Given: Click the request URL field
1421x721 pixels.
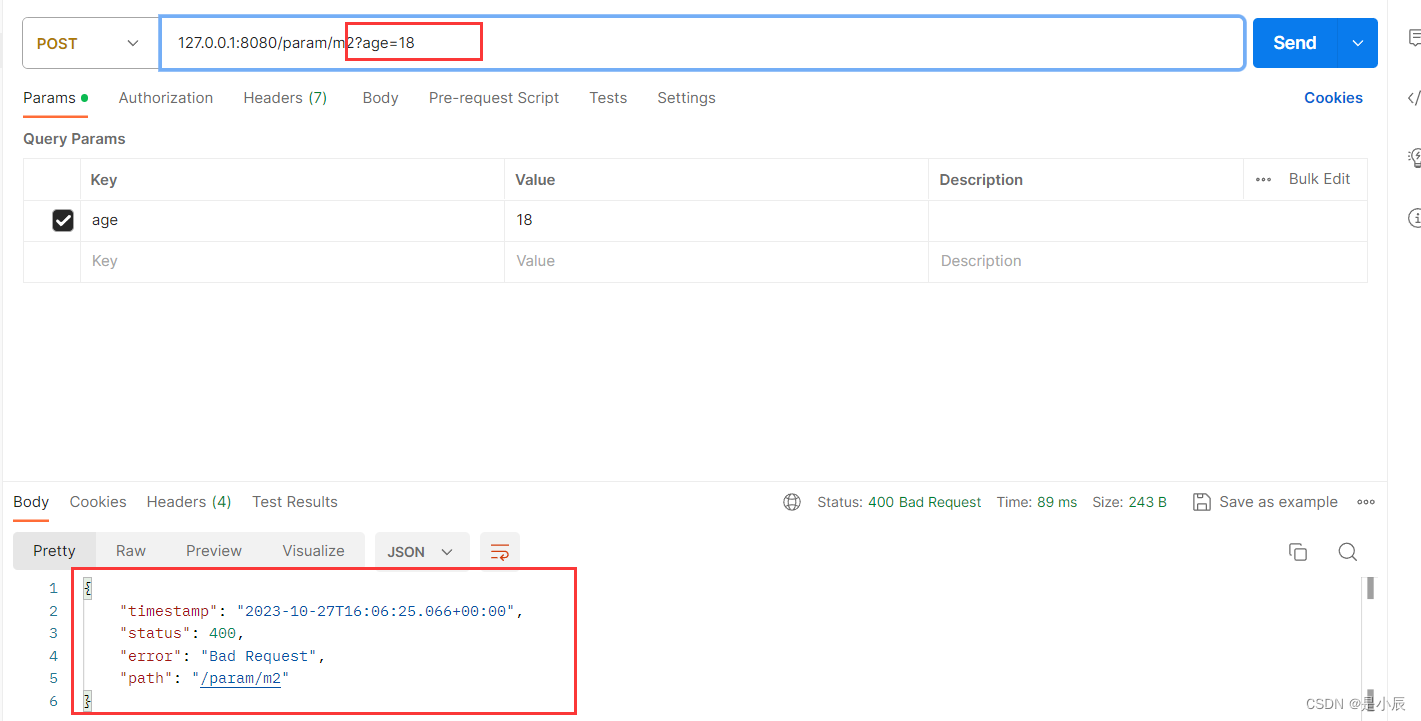Looking at the screenshot, I should click(702, 43).
